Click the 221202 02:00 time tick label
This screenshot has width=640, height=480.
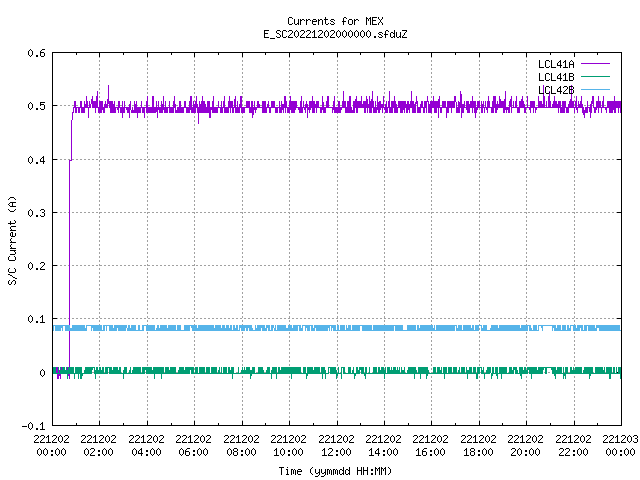point(98,445)
